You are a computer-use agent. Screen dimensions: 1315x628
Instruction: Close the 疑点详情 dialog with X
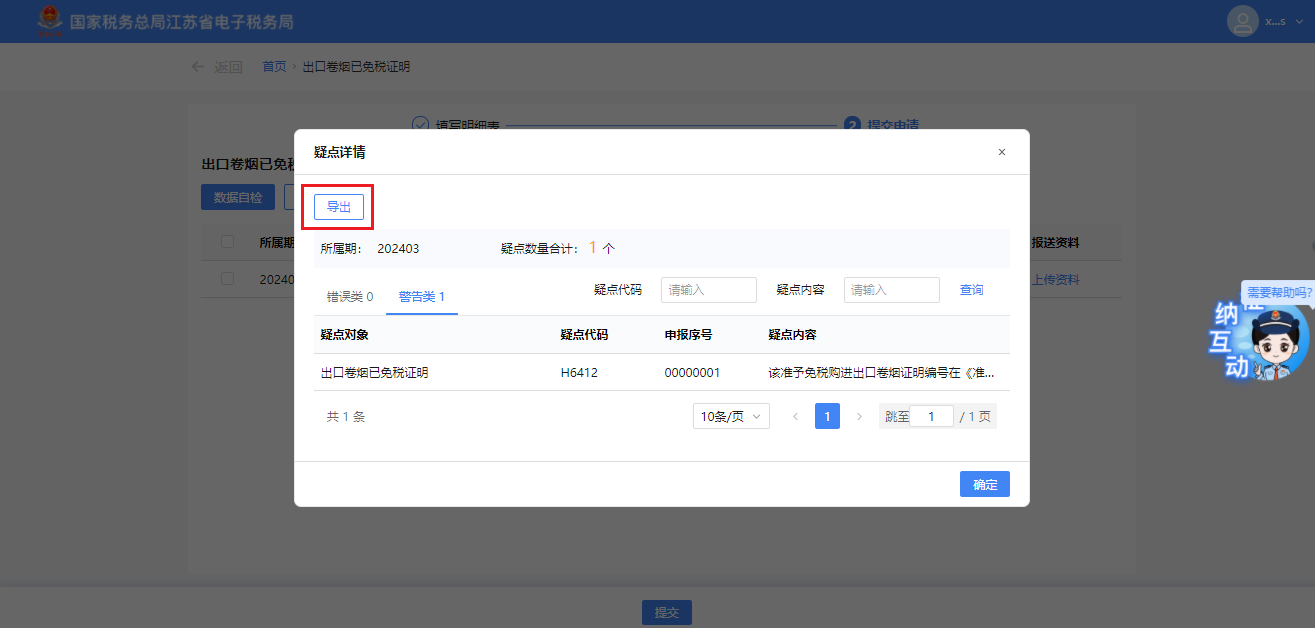coord(1001,152)
